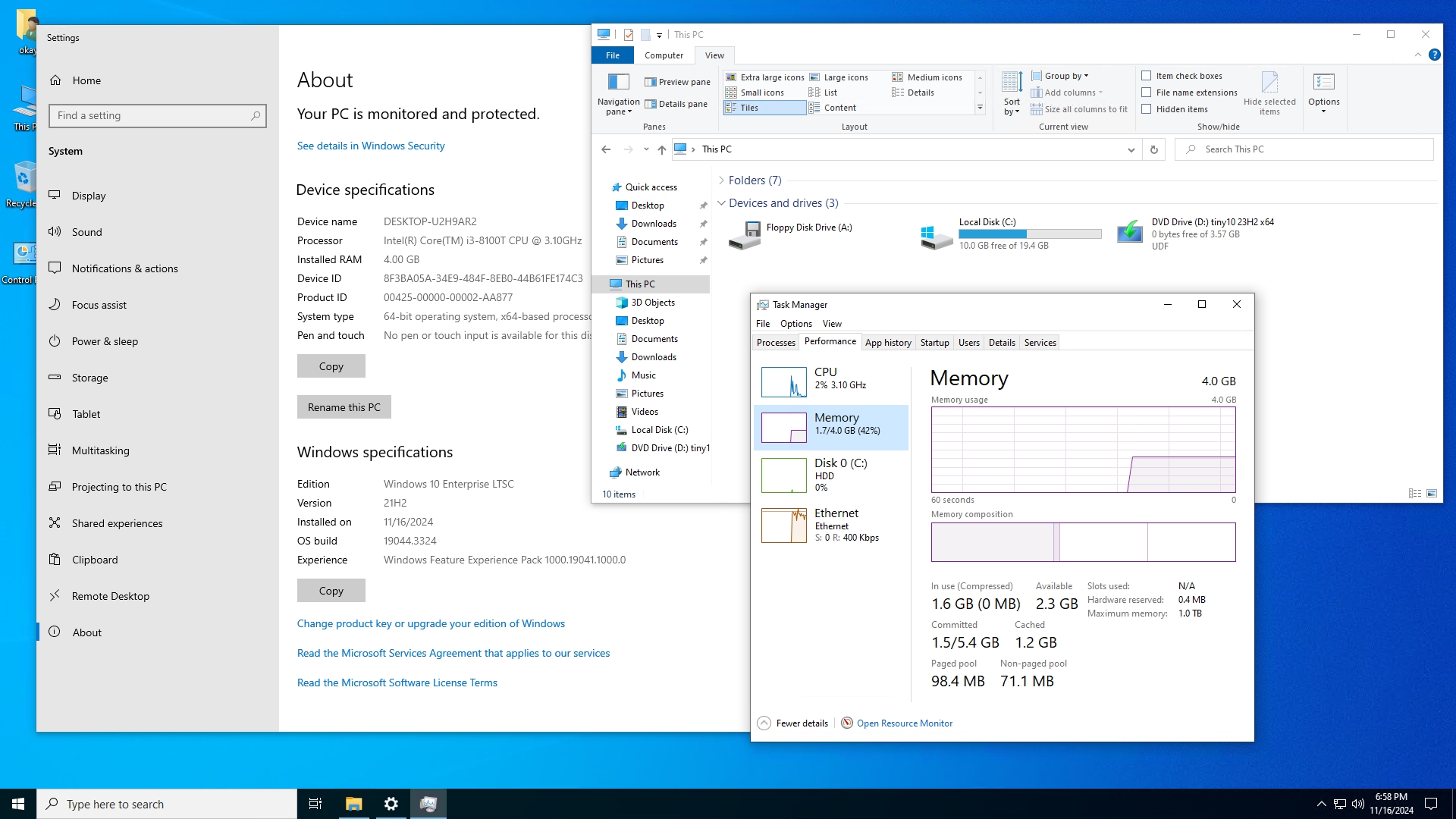Open the Local Disk (C:) drive icon
1456x819 pixels.
pos(936,234)
